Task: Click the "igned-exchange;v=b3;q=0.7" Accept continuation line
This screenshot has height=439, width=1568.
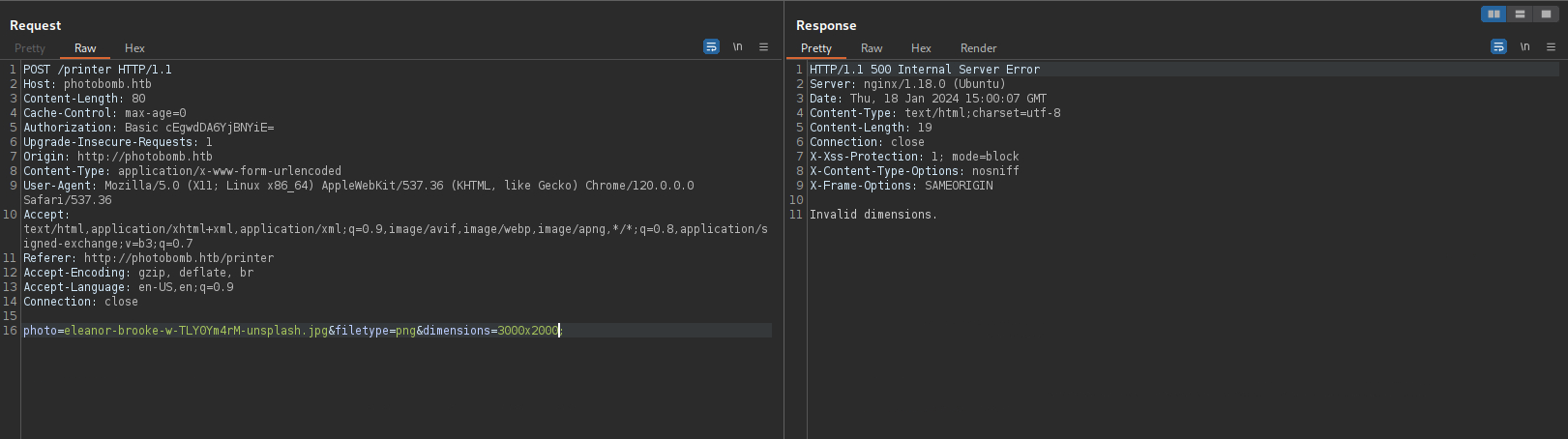Action: tap(108, 244)
